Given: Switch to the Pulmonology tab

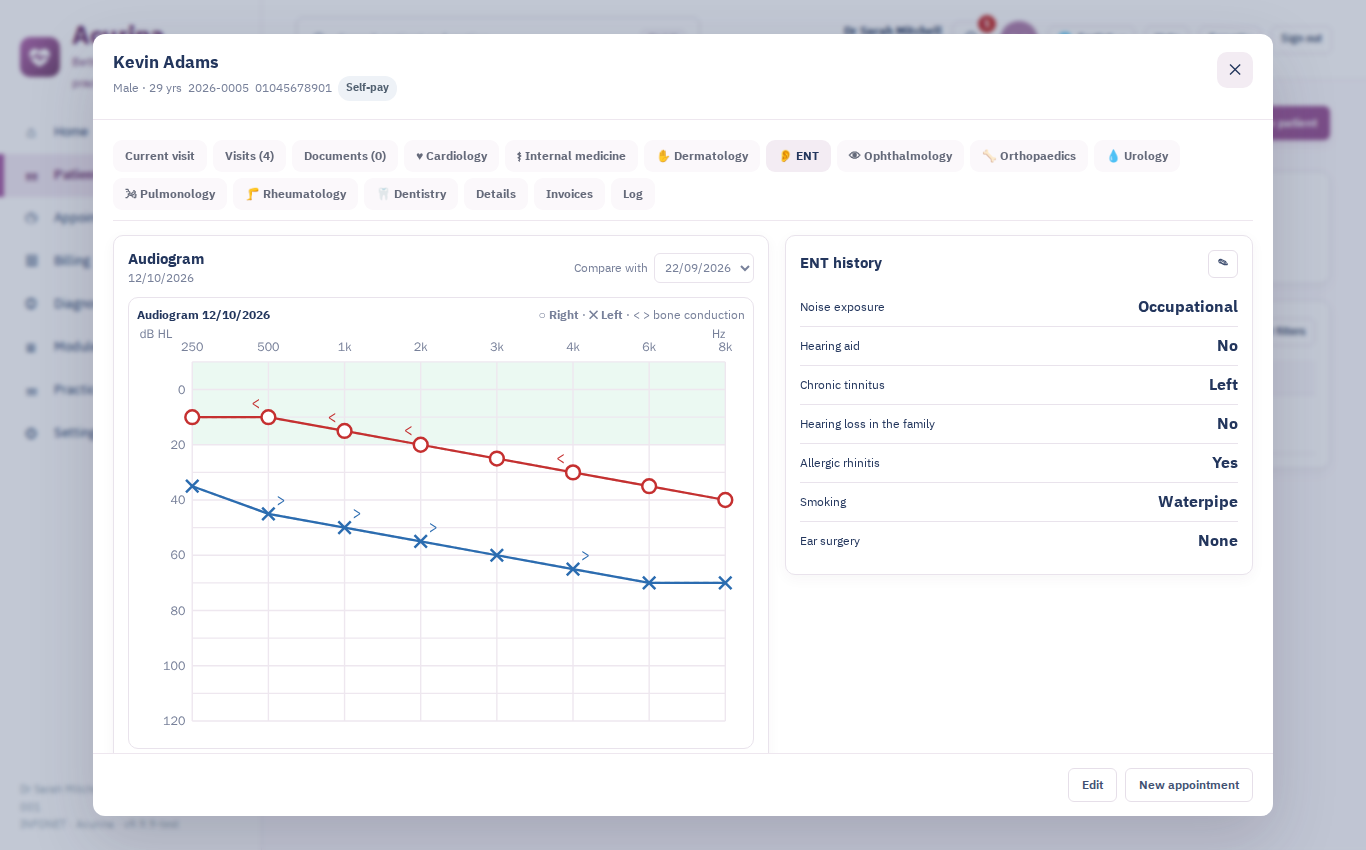Looking at the screenshot, I should (x=170, y=194).
